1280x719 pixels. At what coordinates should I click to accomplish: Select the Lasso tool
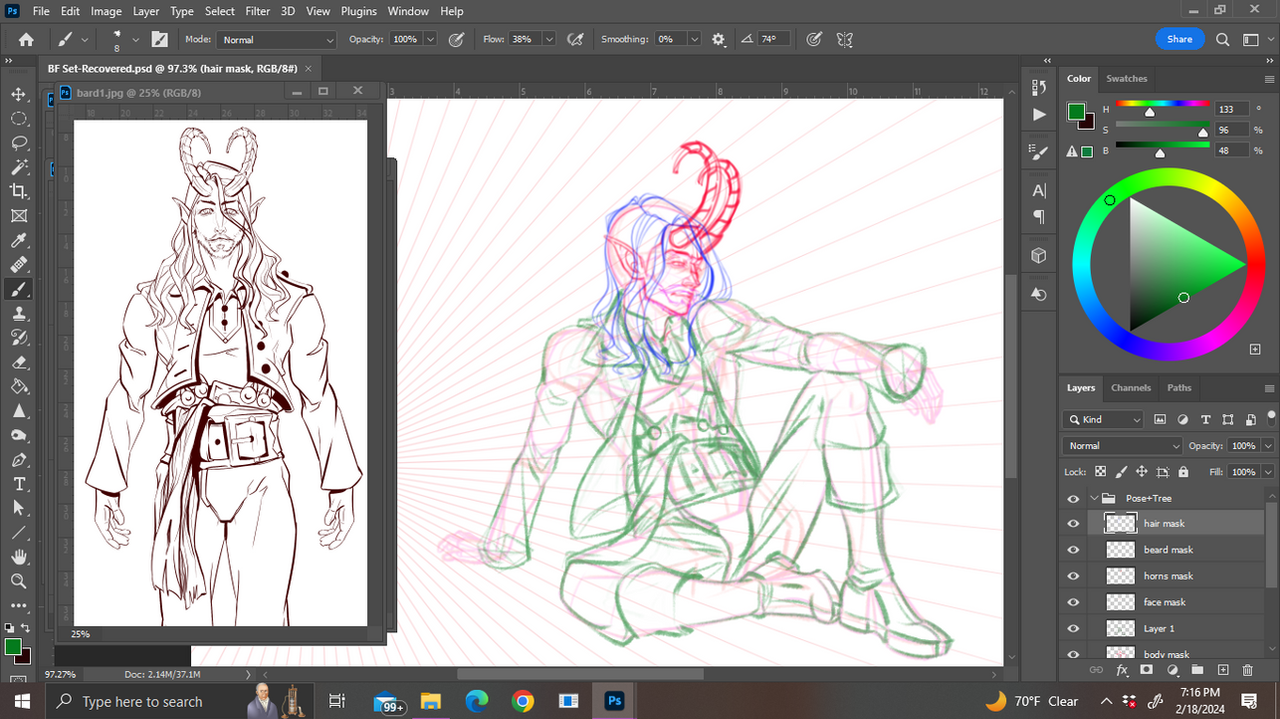[19, 143]
